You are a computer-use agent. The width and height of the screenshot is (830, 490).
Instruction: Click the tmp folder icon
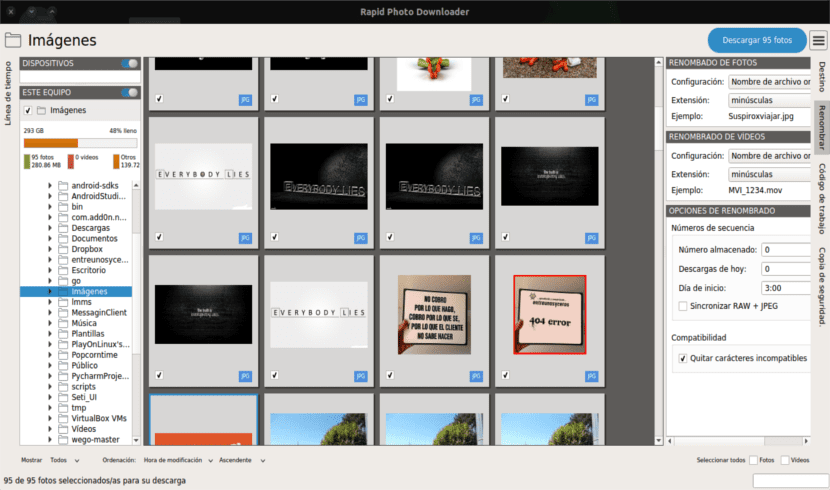[x=63, y=408]
